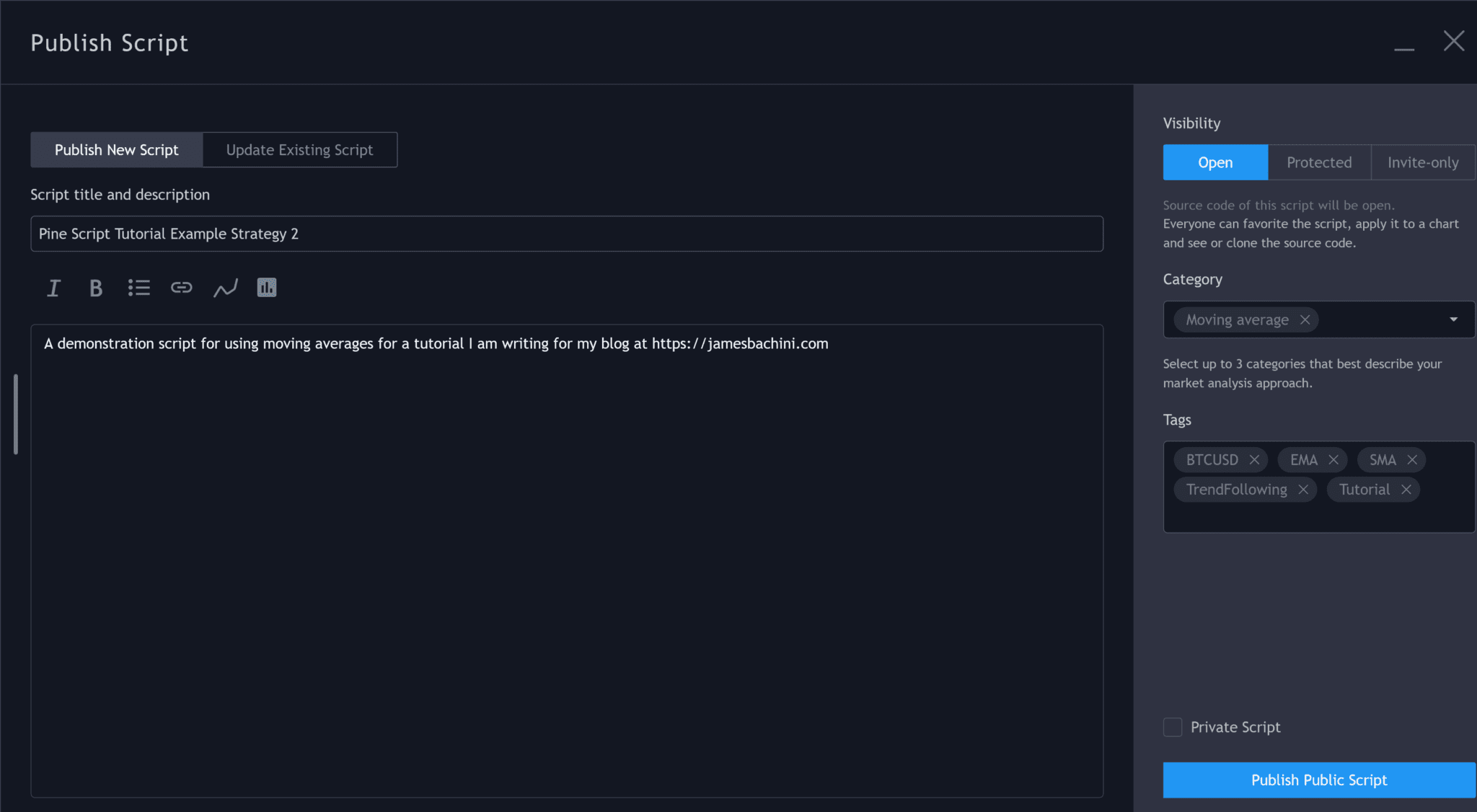This screenshot has width=1477, height=812.
Task: Insert a bulleted list
Action: click(138, 287)
